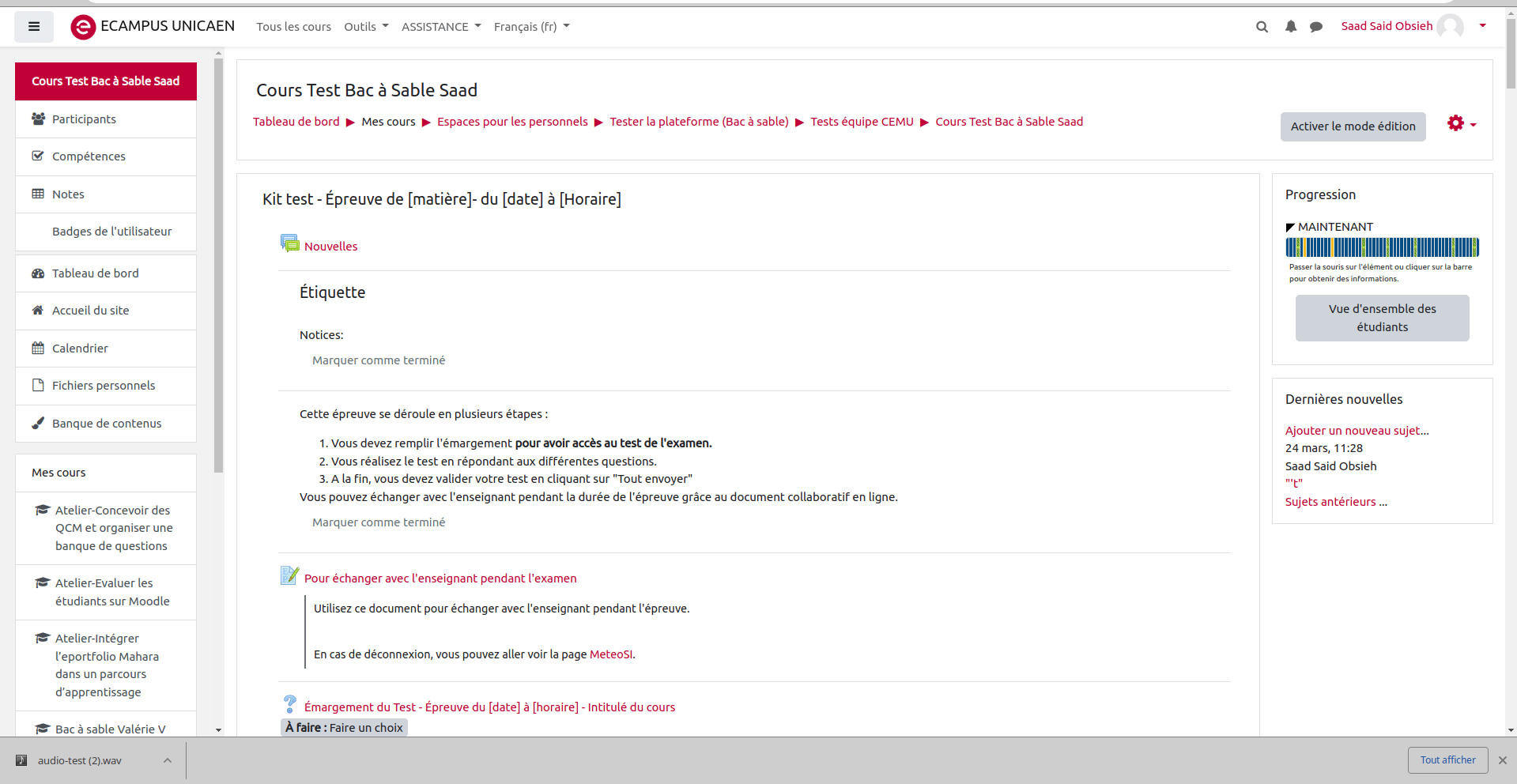Viewport: 1517px width, 784px height.
Task: Click the Progression completion bar
Action: (x=1382, y=247)
